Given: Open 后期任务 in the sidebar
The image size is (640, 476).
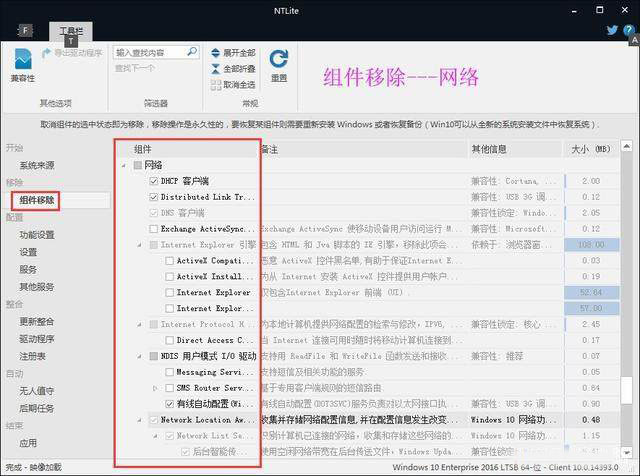Looking at the screenshot, I should click(x=37, y=408).
